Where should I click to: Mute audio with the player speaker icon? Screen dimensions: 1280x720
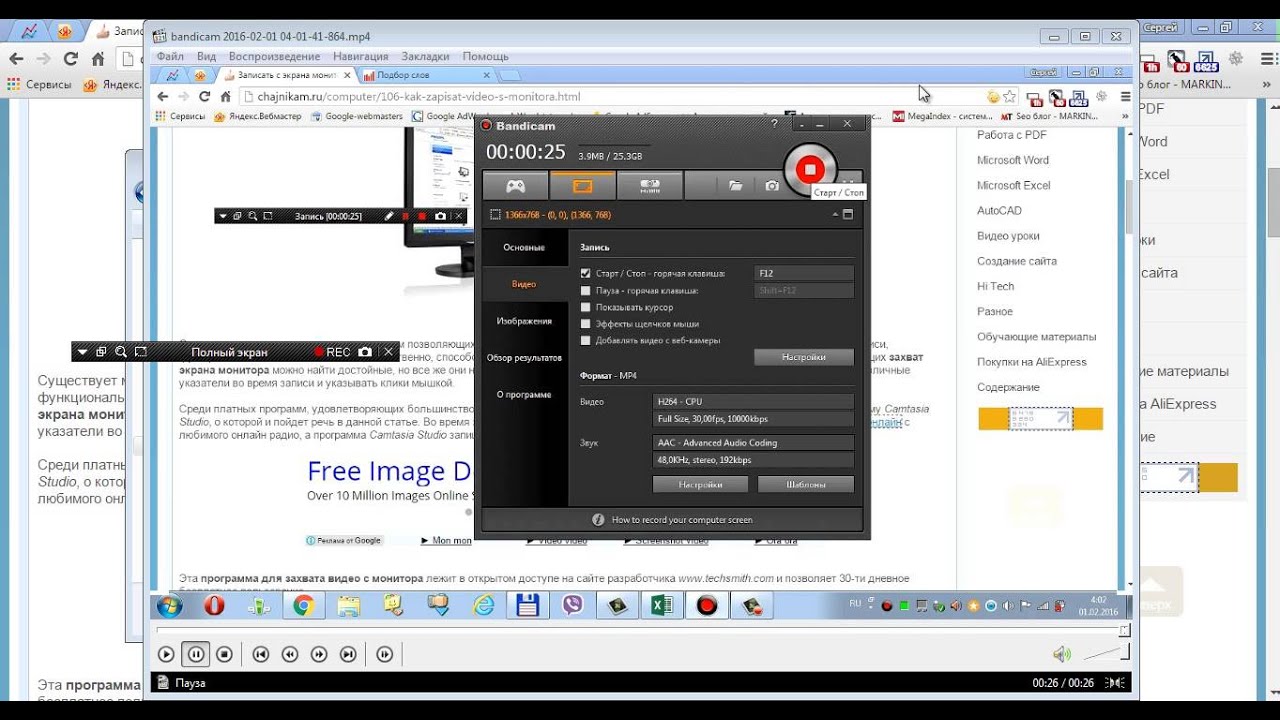coord(1061,655)
